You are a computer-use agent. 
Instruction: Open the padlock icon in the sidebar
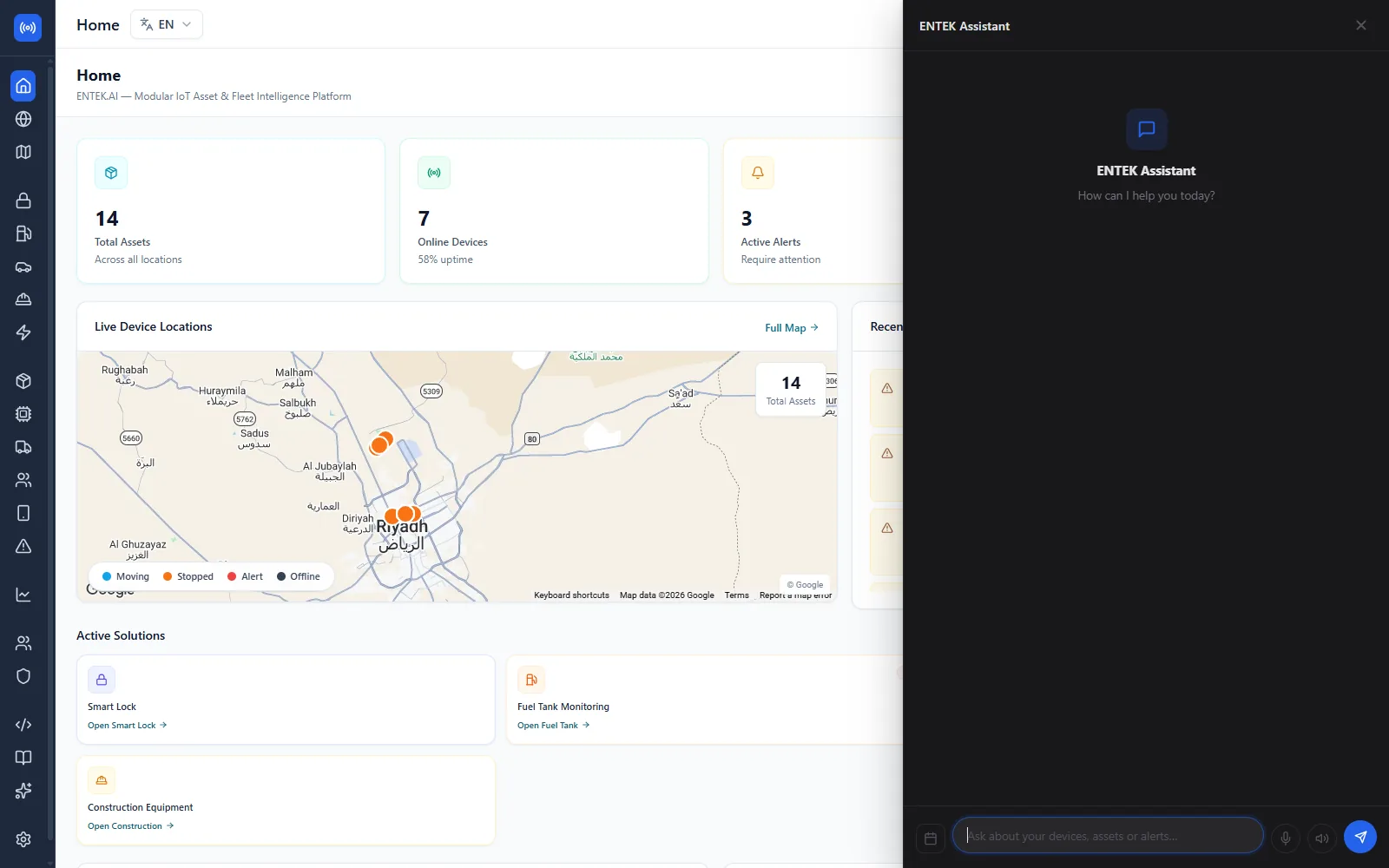(x=23, y=201)
